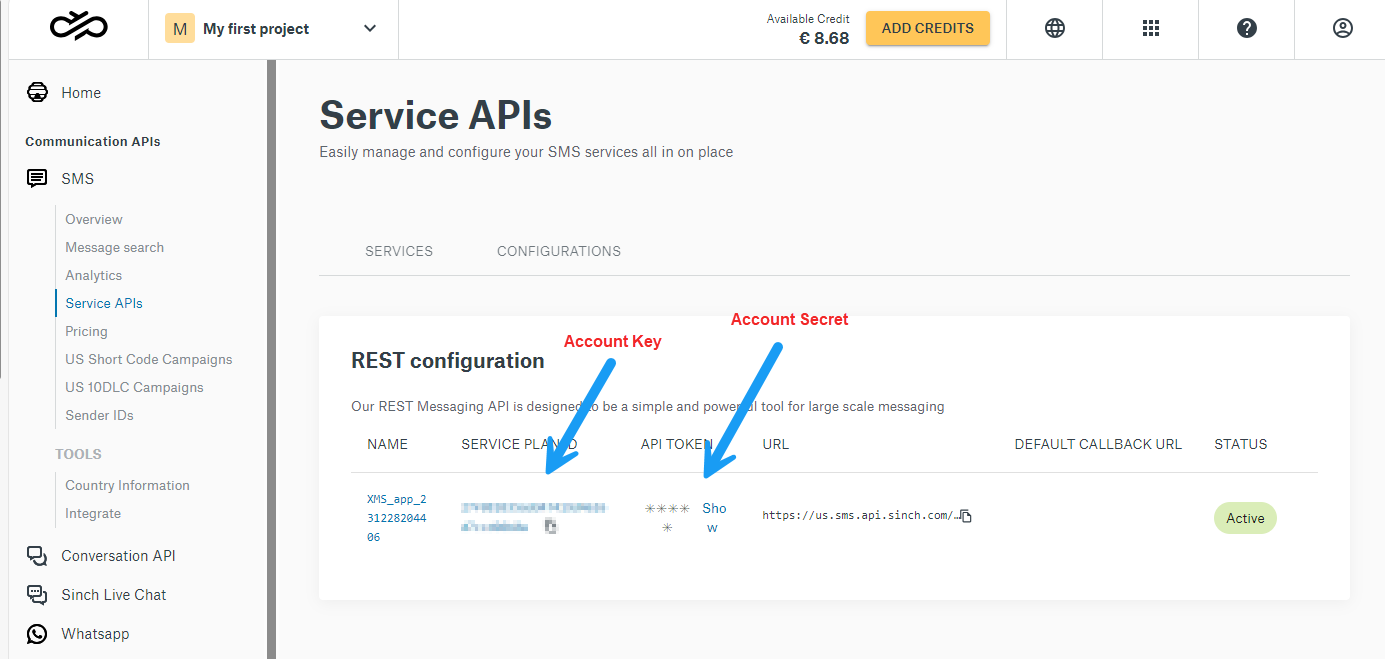Image resolution: width=1385 pixels, height=659 pixels.
Task: Click the Sinch logo icon
Action: (78, 28)
